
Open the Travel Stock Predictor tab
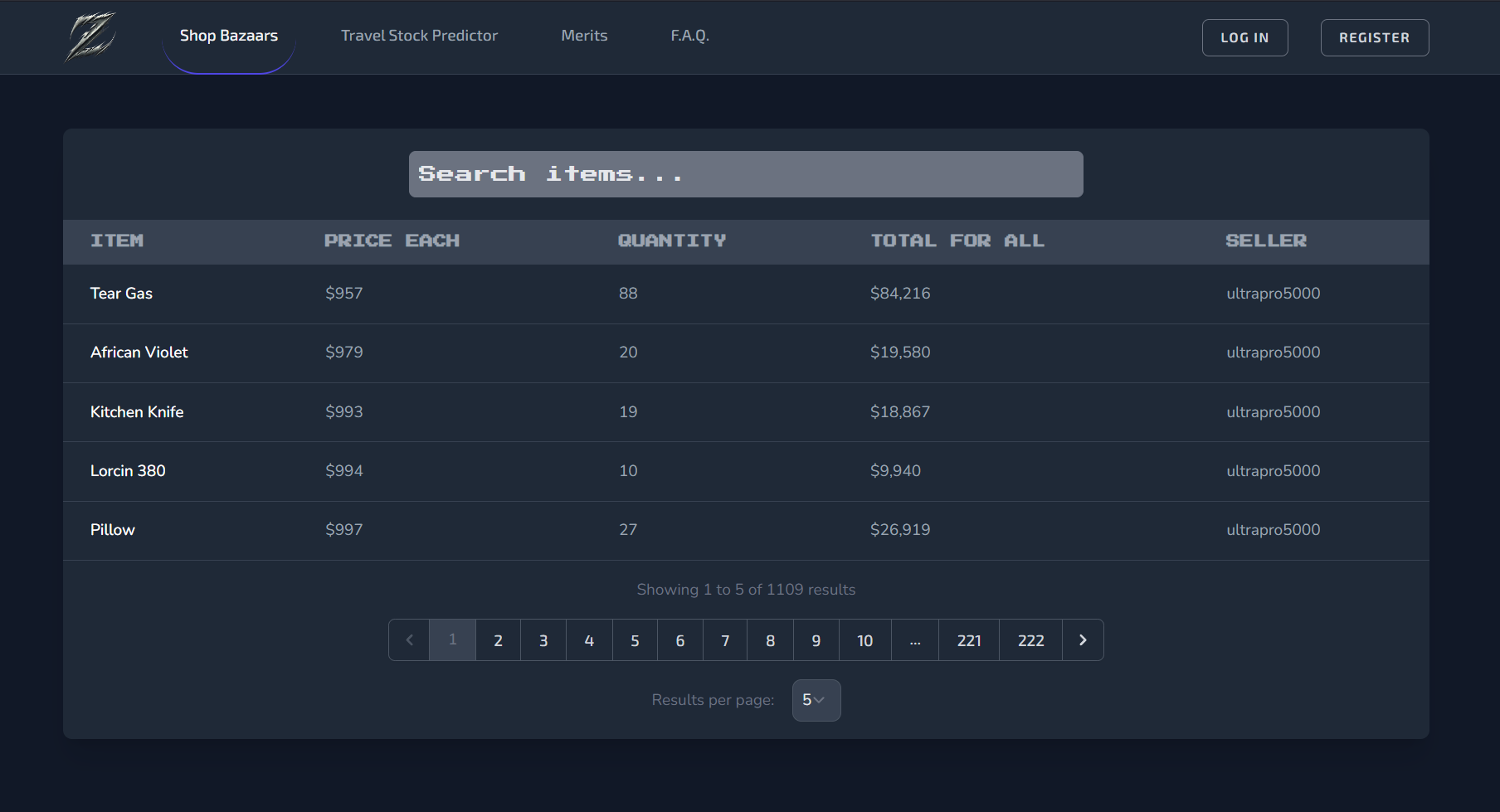pos(419,36)
